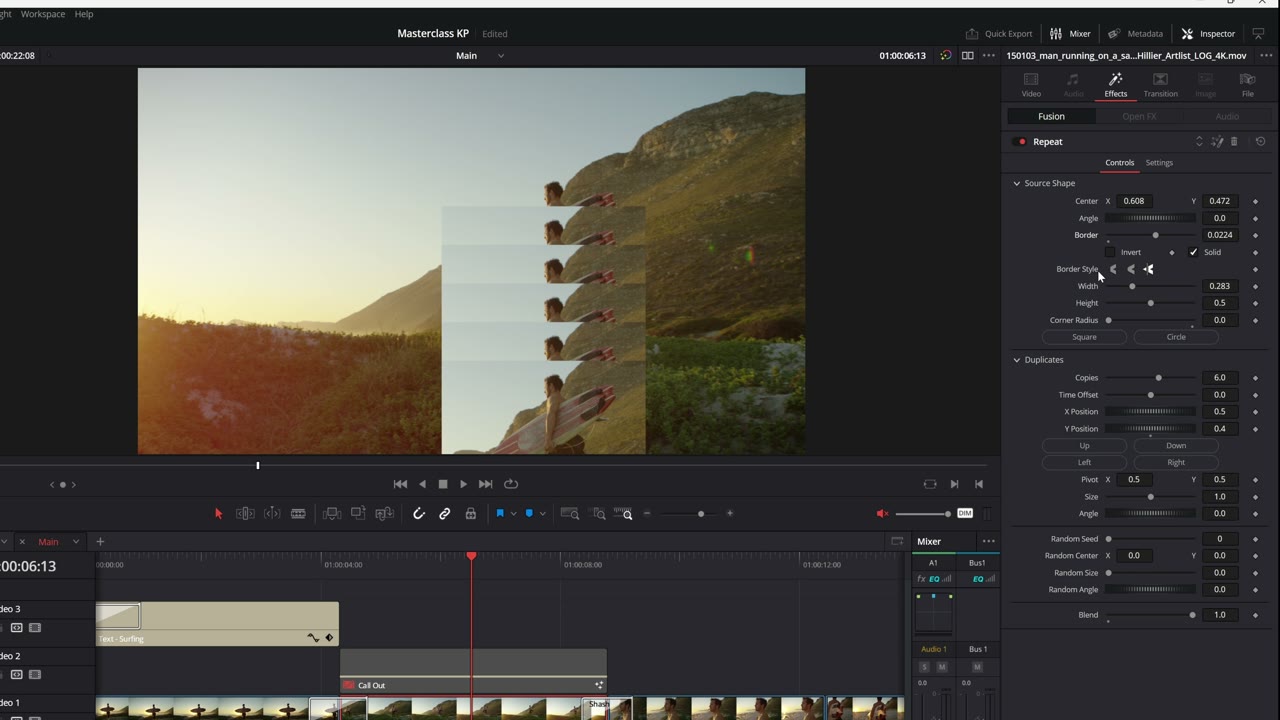
Task: Click the Custom Zoom icon
Action: coord(625,513)
